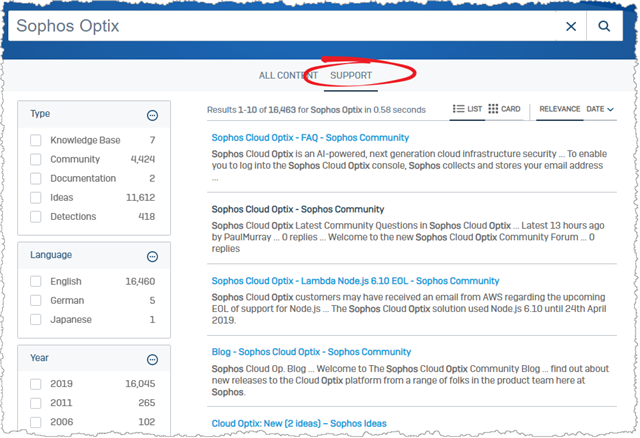Check the Knowledge Base filter
Viewport: 640px width, 438px height.
tap(36, 140)
